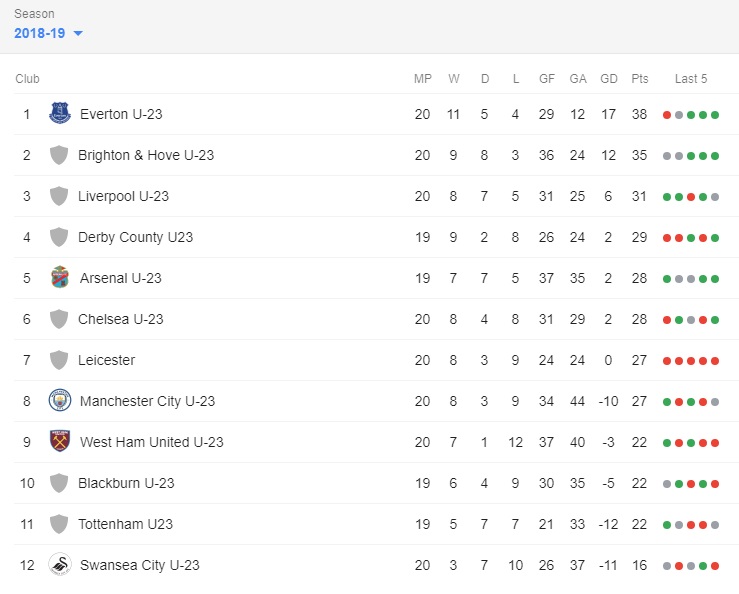Click the Brighton & Hove placeholder shield icon
This screenshot has height=594, width=739.
pyautogui.click(x=59, y=155)
